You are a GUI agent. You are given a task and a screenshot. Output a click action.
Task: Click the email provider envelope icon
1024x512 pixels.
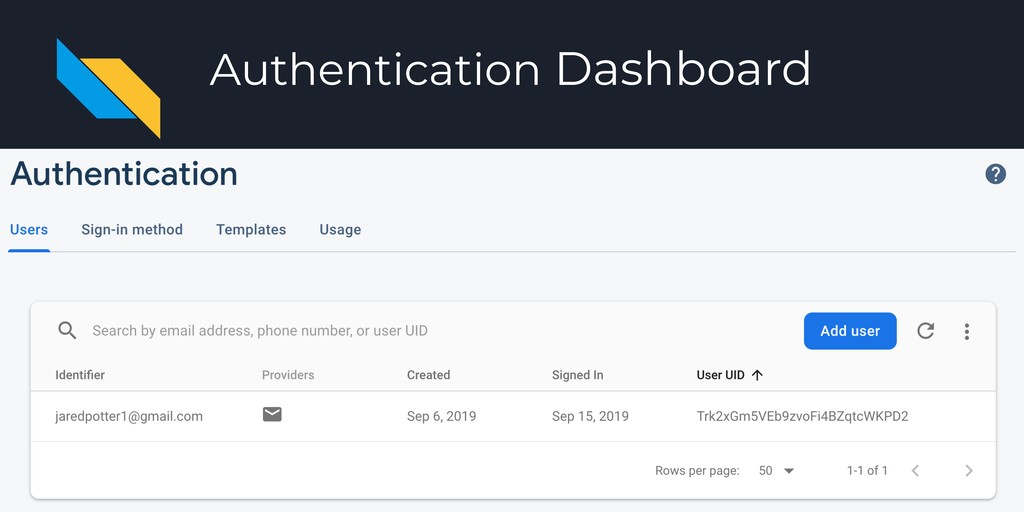click(x=272, y=414)
